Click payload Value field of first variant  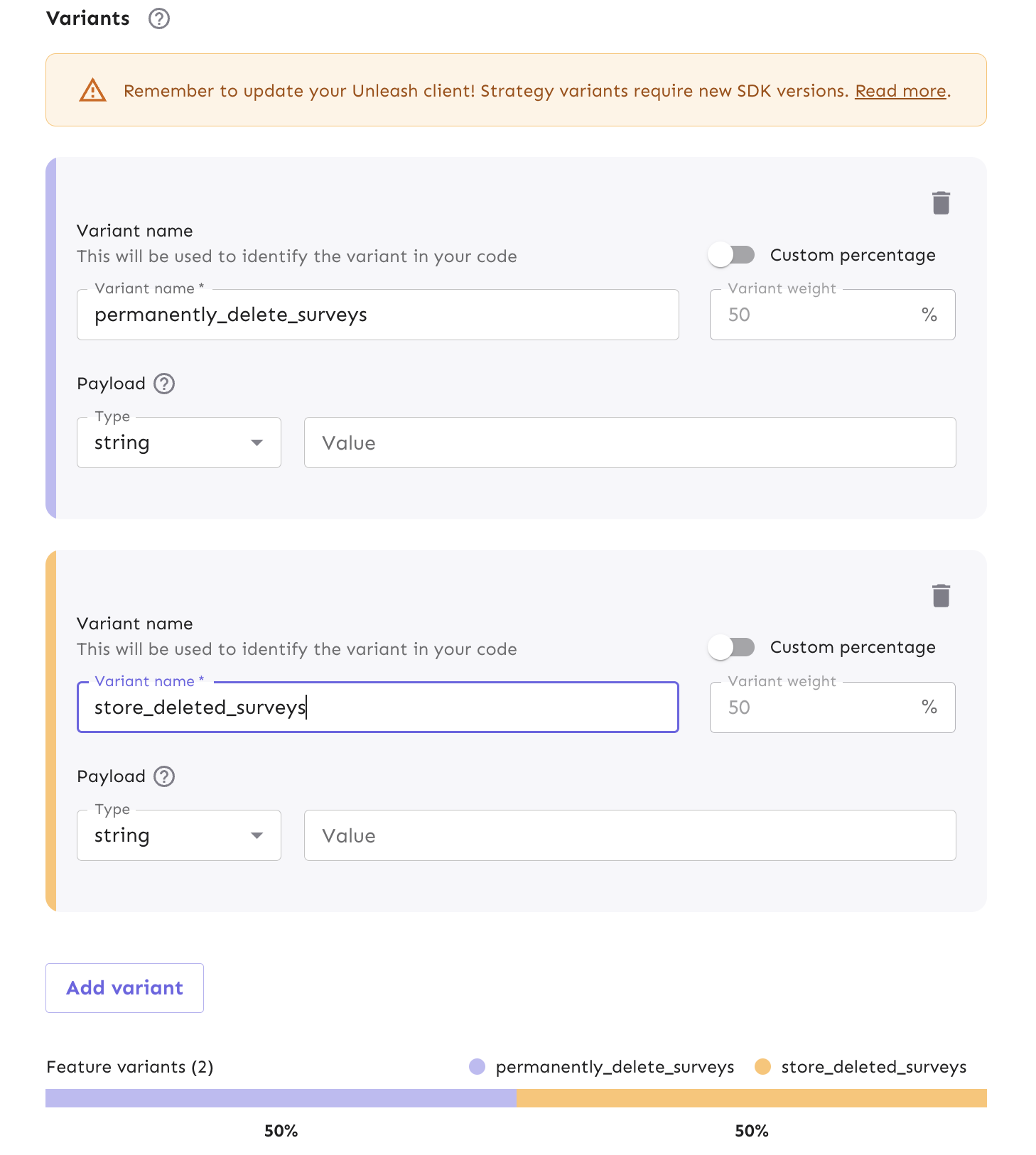tap(630, 443)
